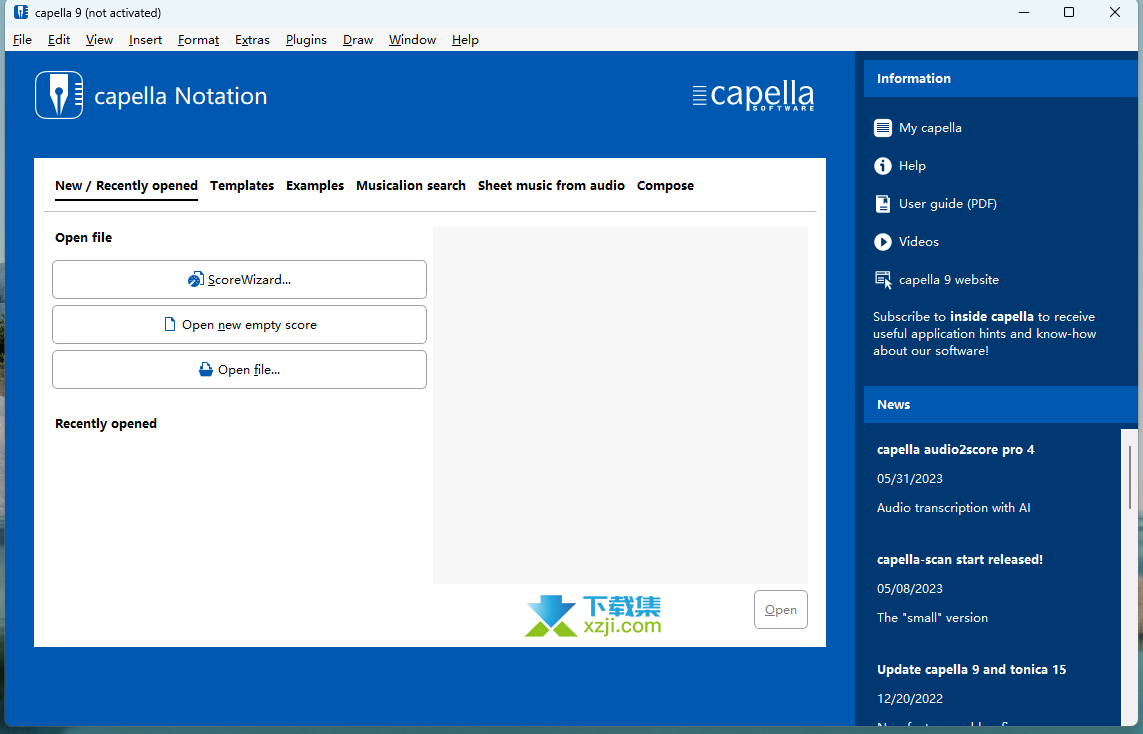Minimize the capella 9 window
This screenshot has height=734, width=1143.
(x=1024, y=12)
